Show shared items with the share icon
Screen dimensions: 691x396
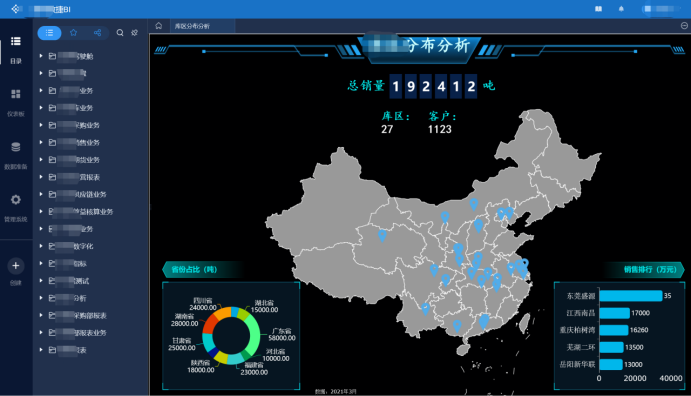pos(97,33)
